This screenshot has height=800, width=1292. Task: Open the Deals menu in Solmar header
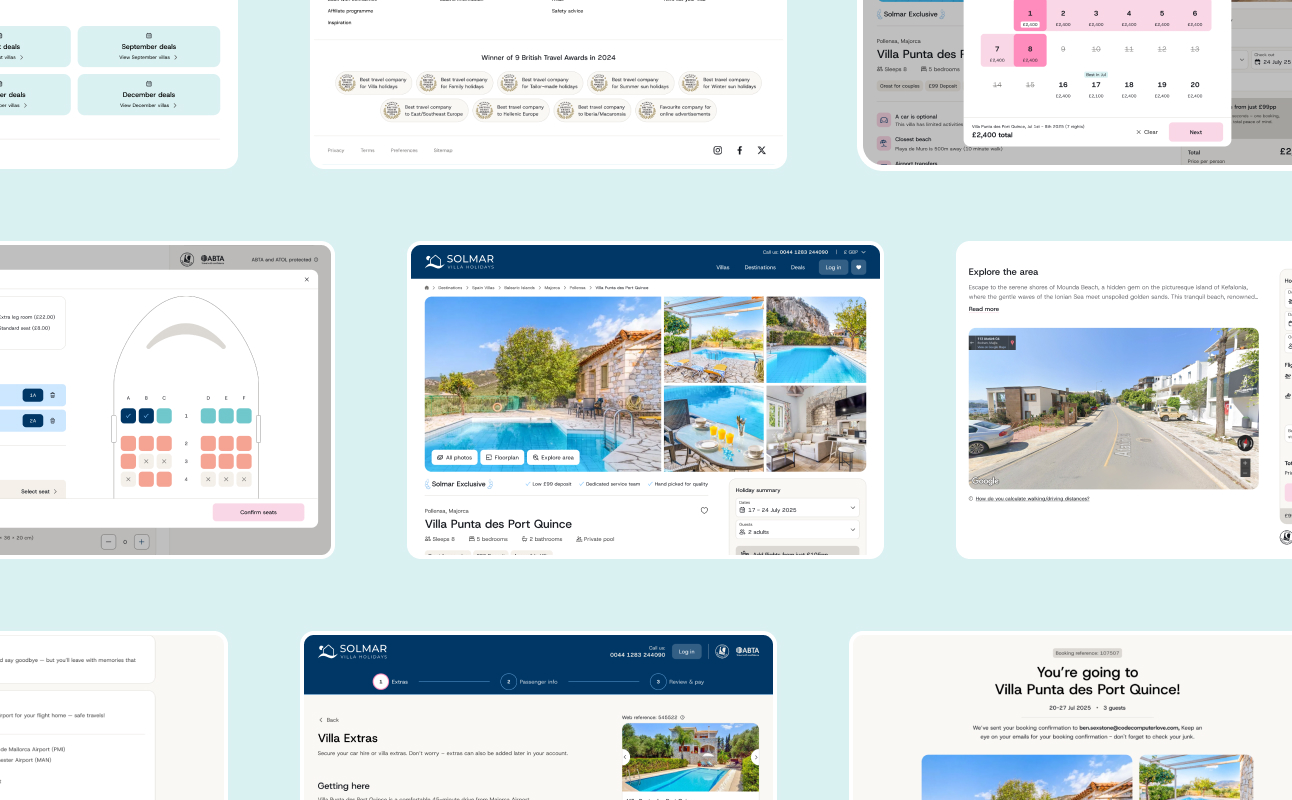[798, 267]
